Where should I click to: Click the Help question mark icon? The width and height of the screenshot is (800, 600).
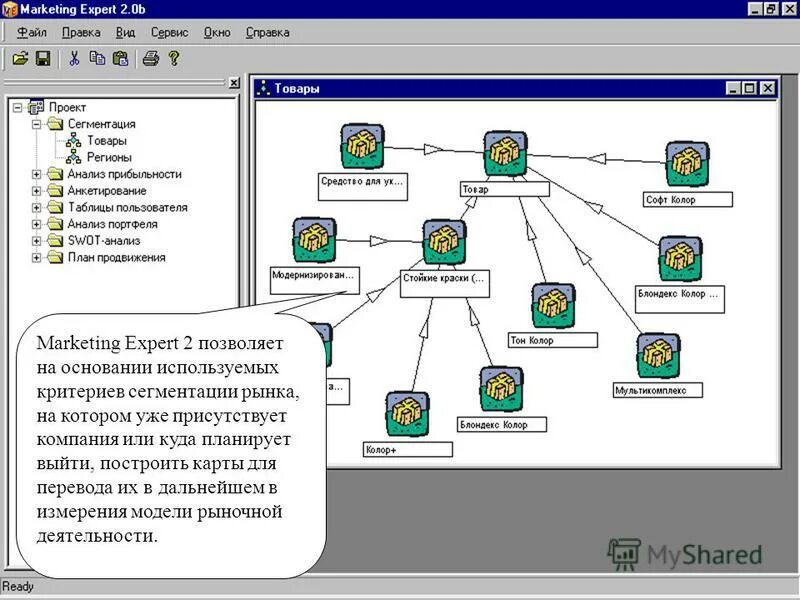click(x=174, y=59)
